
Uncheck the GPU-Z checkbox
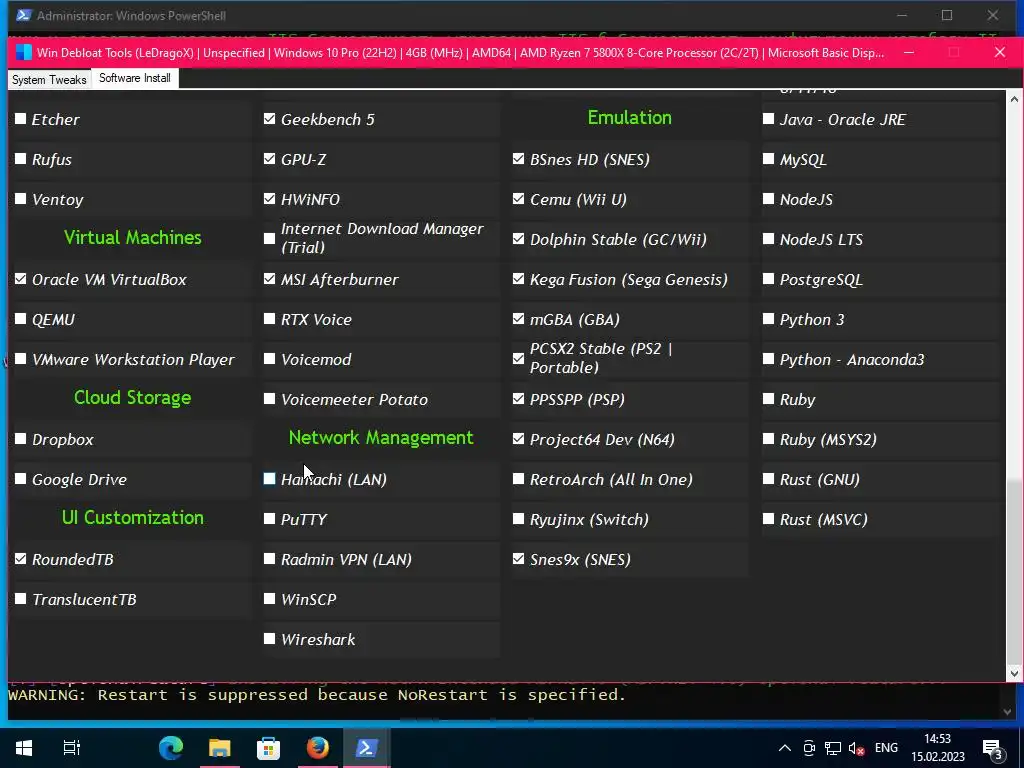(270, 159)
